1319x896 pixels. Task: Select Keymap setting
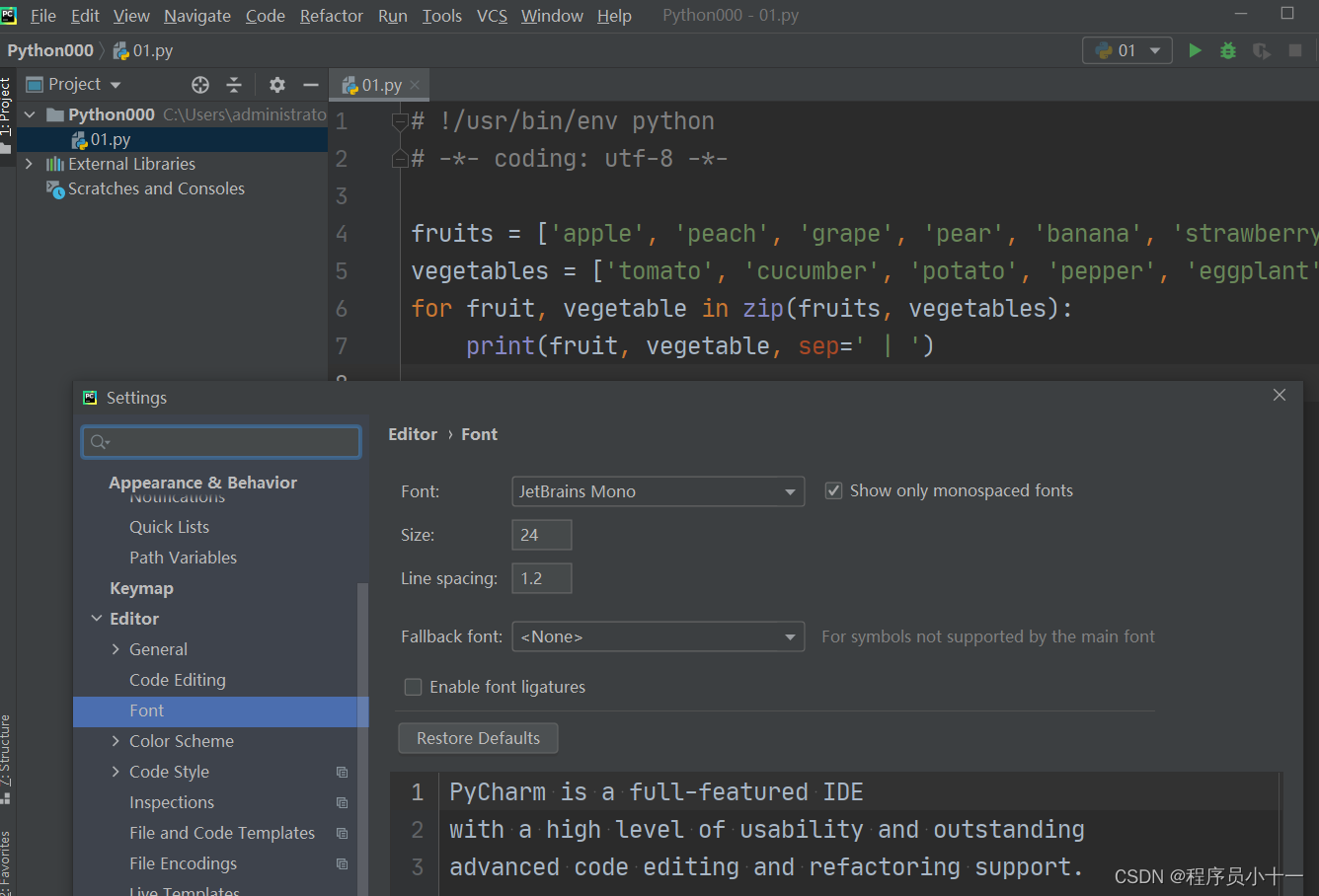click(141, 588)
